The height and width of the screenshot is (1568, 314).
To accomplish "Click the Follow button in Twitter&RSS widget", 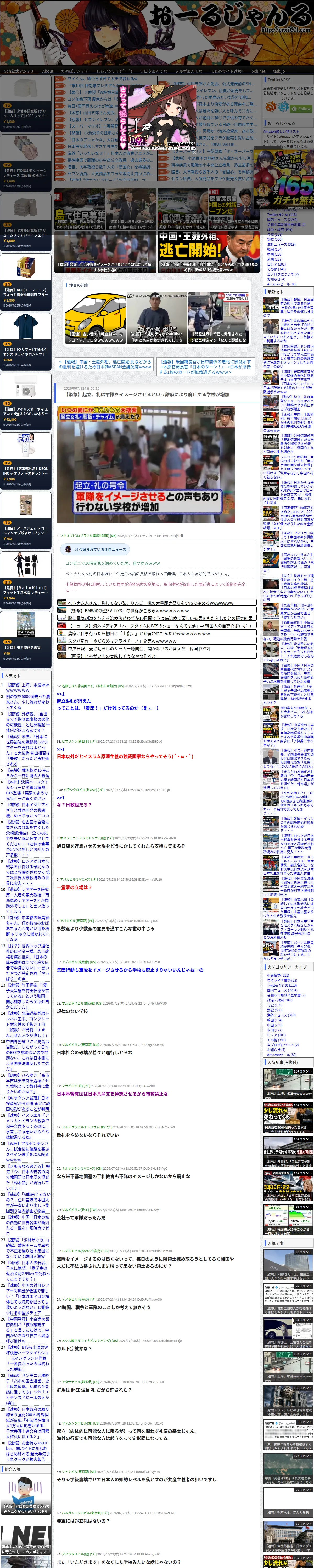I will pyautogui.click(x=301, y=108).
